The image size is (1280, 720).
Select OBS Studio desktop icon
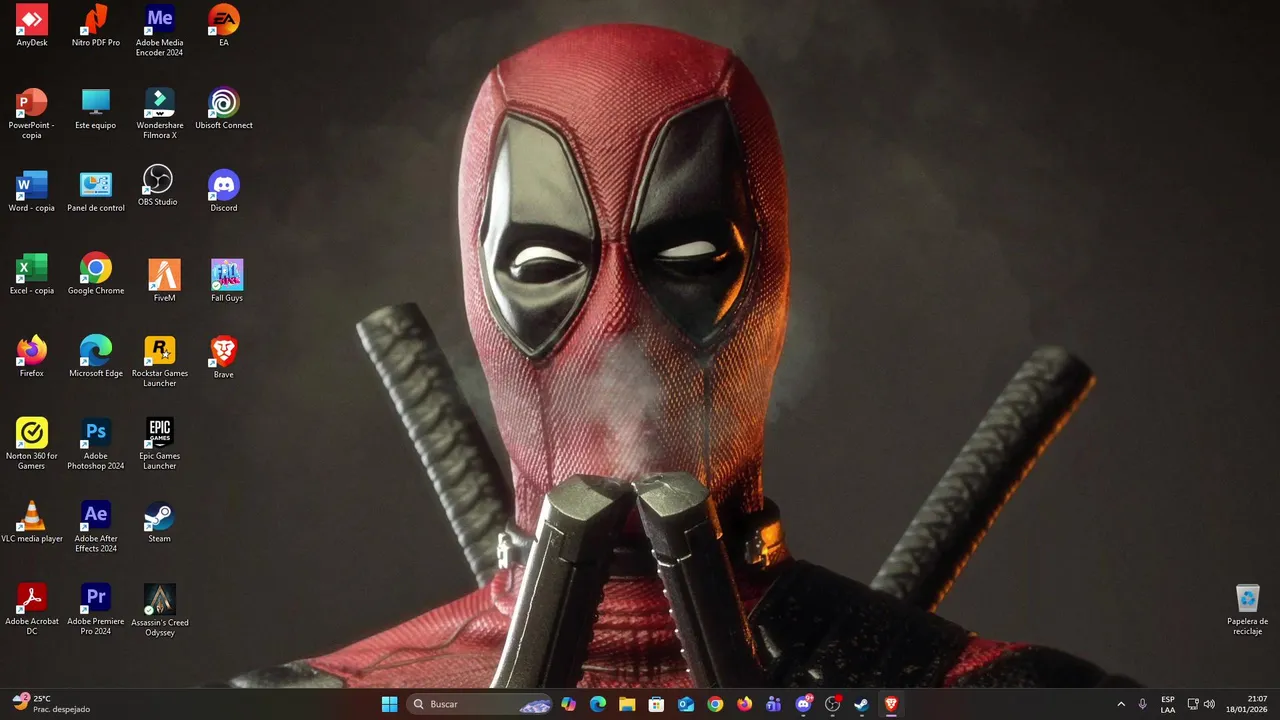[x=158, y=187]
